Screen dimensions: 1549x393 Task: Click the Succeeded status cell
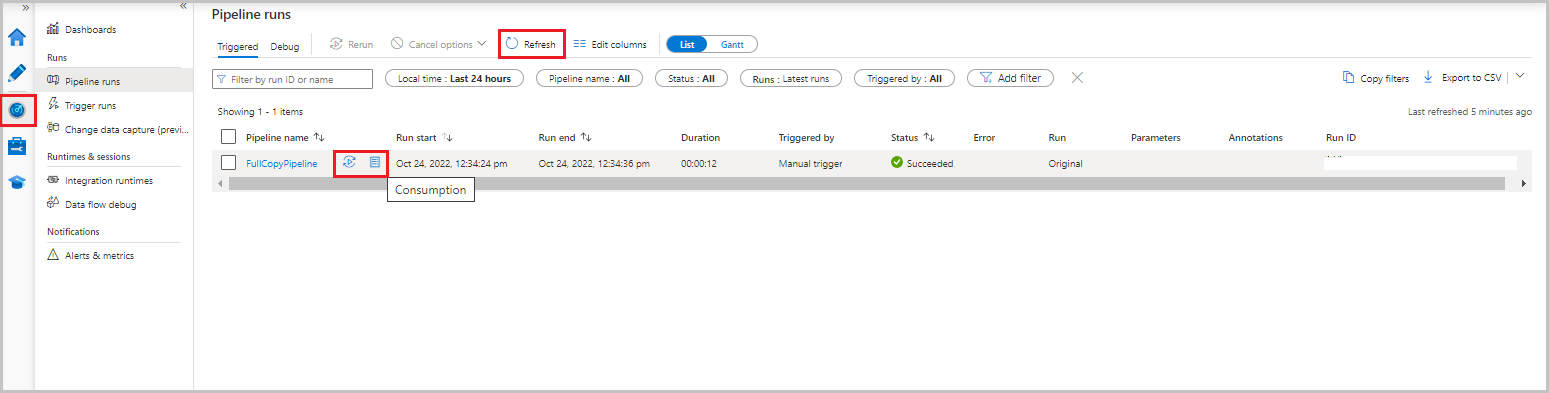922,163
